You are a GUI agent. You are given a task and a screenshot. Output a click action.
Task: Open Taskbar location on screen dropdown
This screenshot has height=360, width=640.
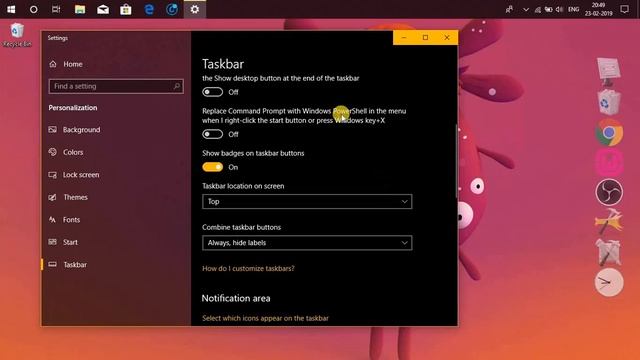[x=307, y=202]
